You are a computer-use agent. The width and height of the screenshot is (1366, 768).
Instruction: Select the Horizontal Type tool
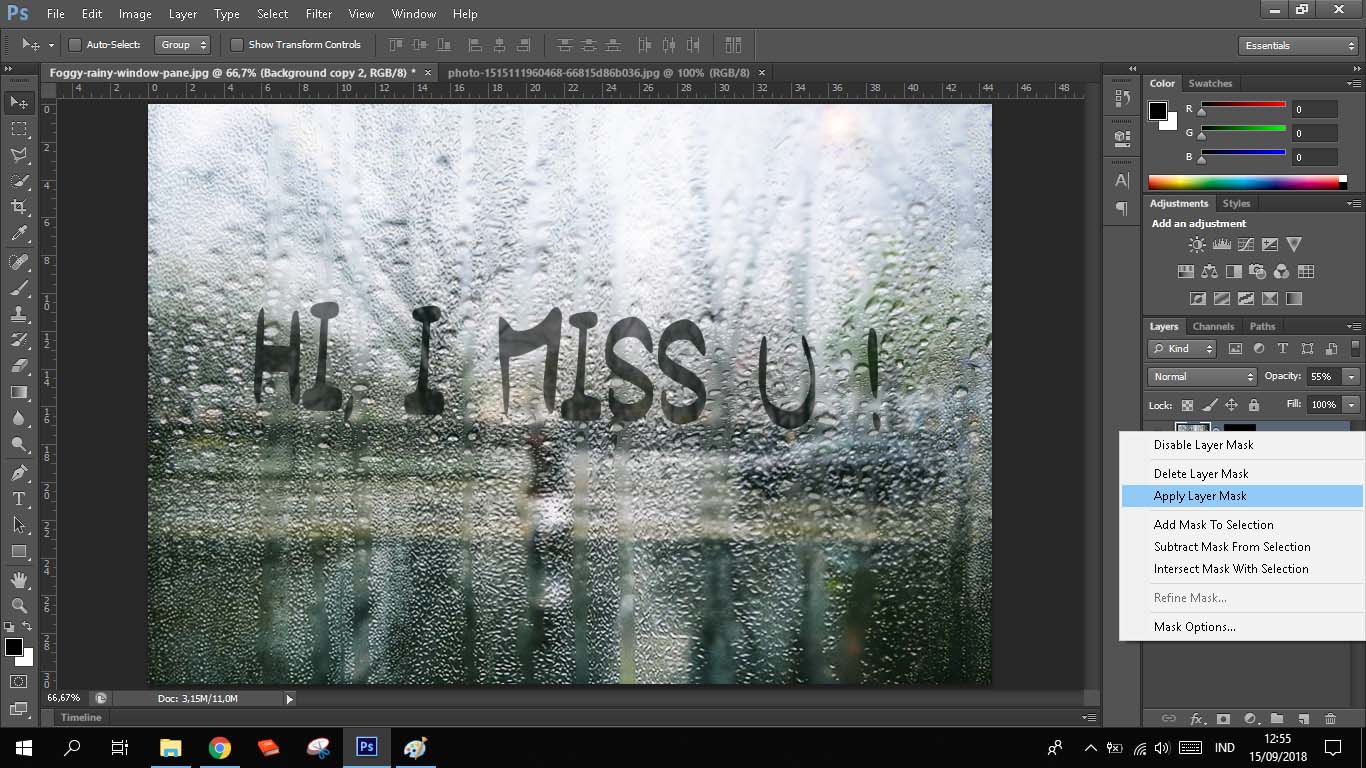click(x=18, y=498)
